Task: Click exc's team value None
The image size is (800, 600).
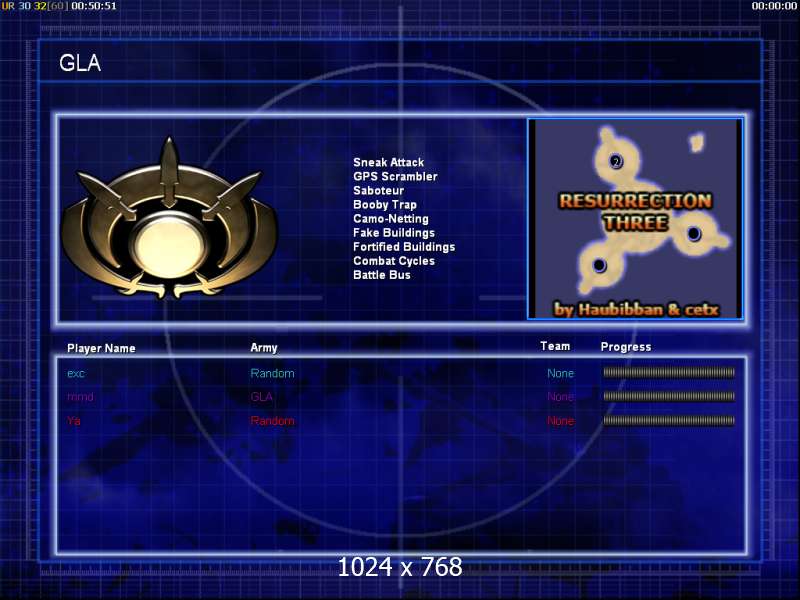Action: click(x=560, y=373)
